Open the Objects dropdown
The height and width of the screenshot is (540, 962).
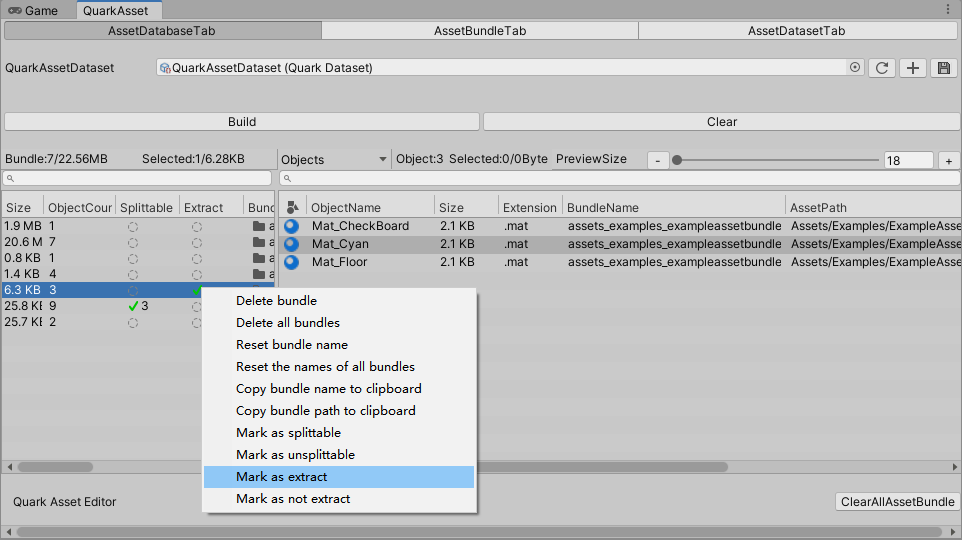coord(334,160)
